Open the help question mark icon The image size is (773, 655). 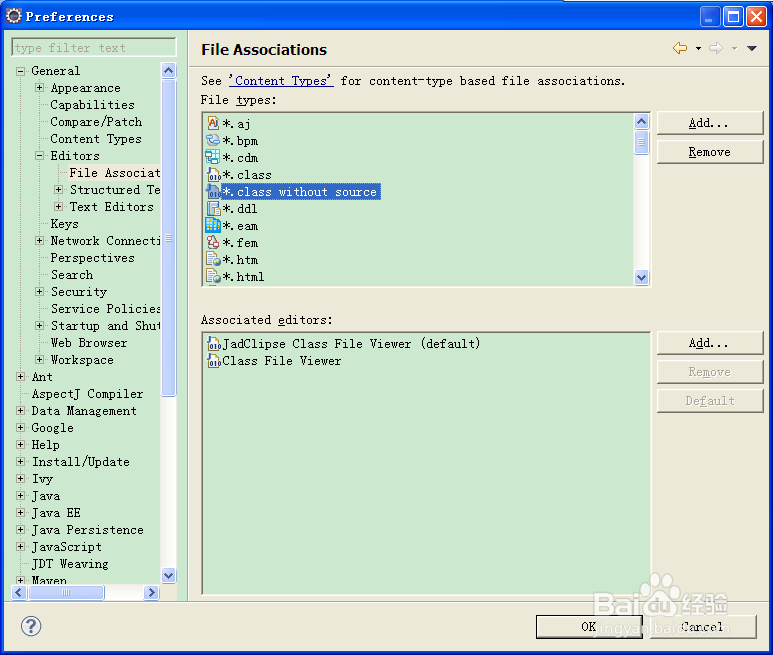click(31, 626)
